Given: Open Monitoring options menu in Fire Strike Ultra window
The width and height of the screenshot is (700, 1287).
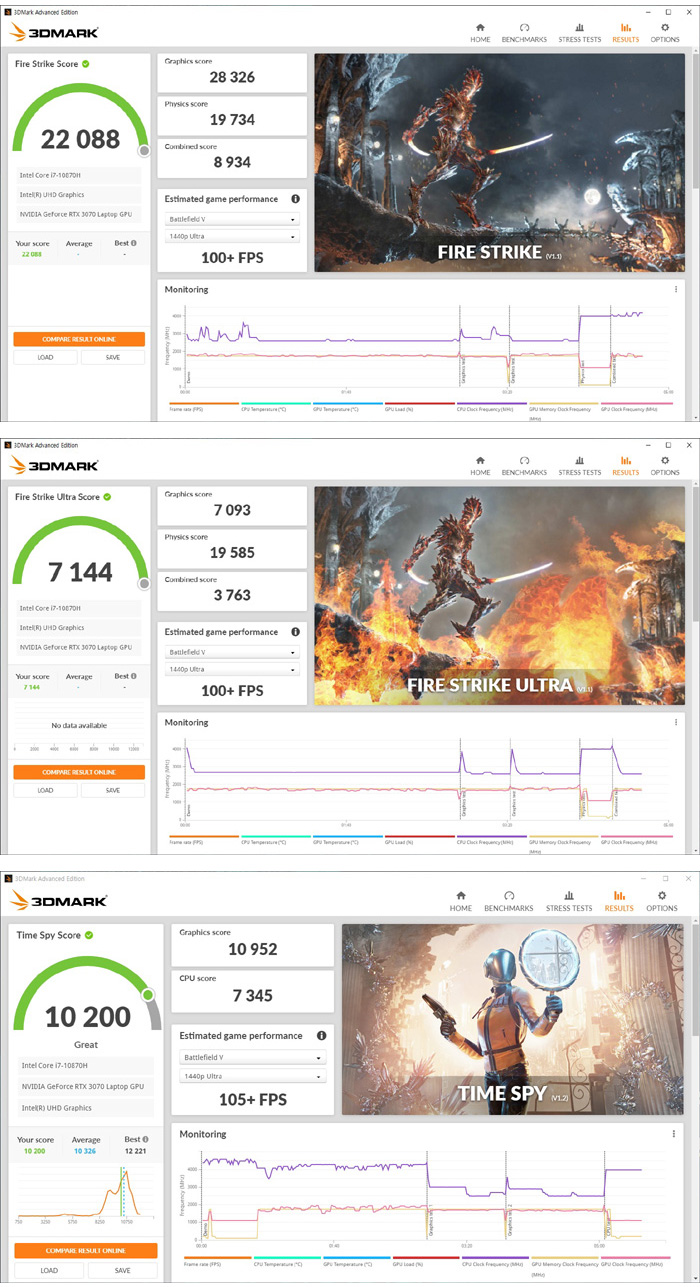Looking at the screenshot, I should 677,722.
